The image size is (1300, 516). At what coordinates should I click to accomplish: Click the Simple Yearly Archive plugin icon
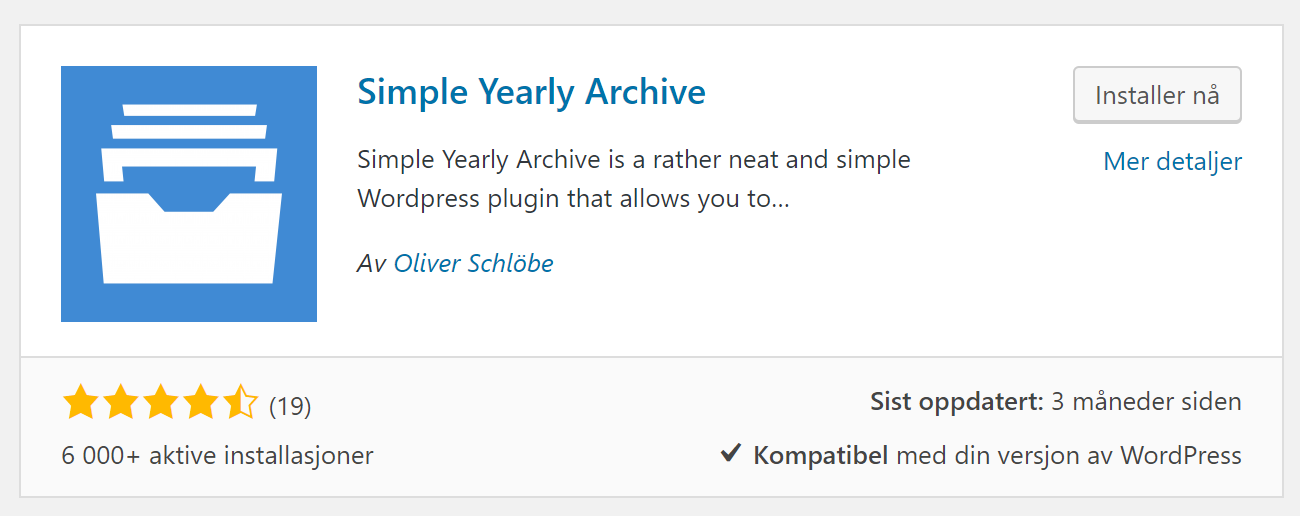[189, 194]
